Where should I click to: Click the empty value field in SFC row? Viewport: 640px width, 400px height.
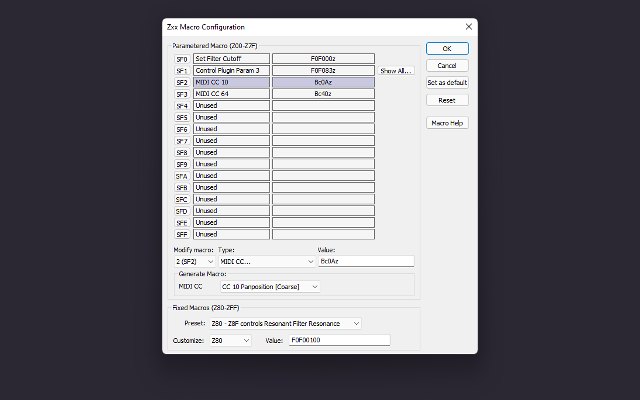tap(323, 199)
